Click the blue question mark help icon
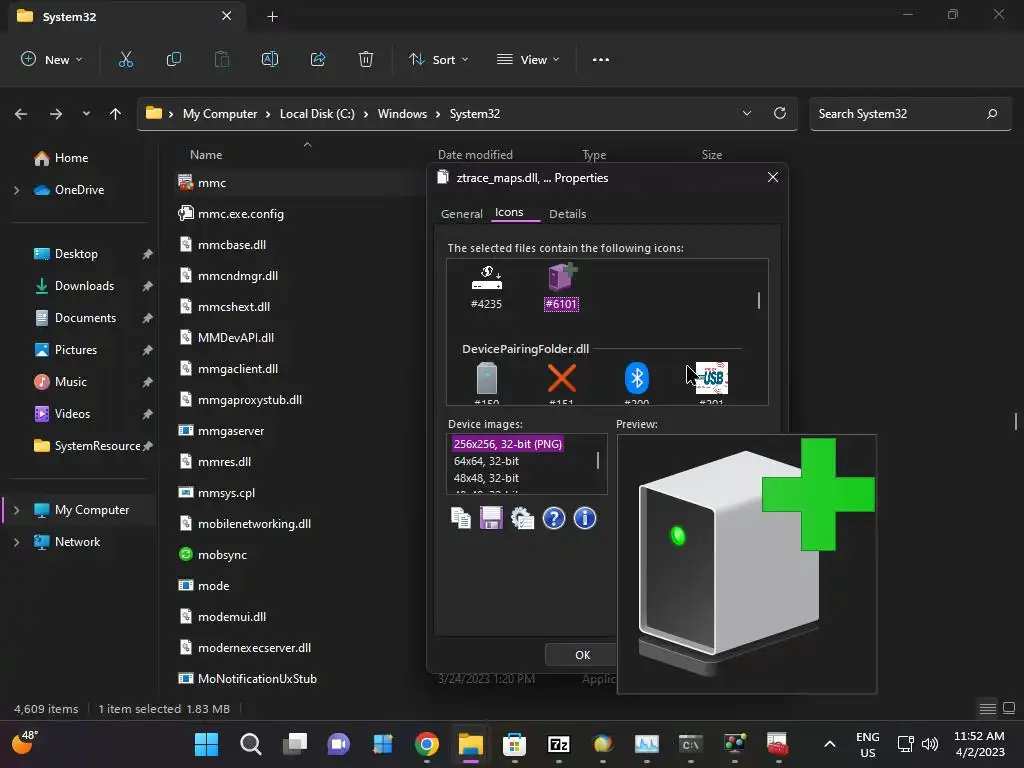 coord(554,518)
